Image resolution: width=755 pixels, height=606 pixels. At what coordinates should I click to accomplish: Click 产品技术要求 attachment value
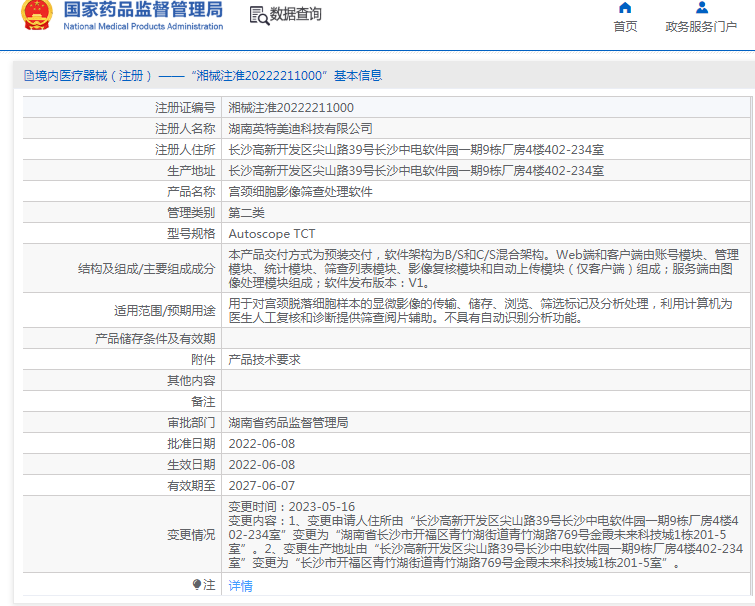tap(264, 360)
